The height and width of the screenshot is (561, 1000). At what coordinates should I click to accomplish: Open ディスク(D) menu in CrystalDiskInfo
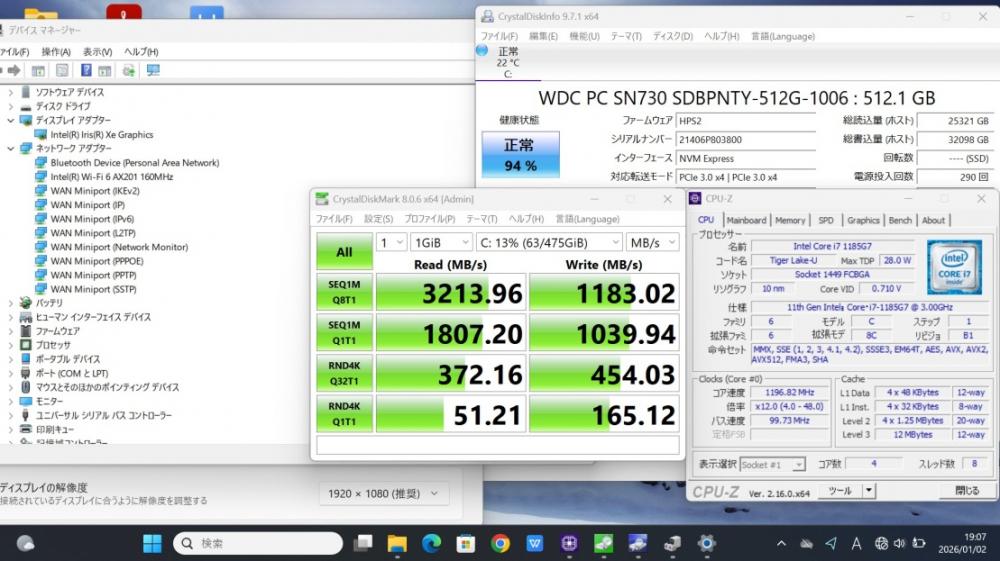click(673, 36)
